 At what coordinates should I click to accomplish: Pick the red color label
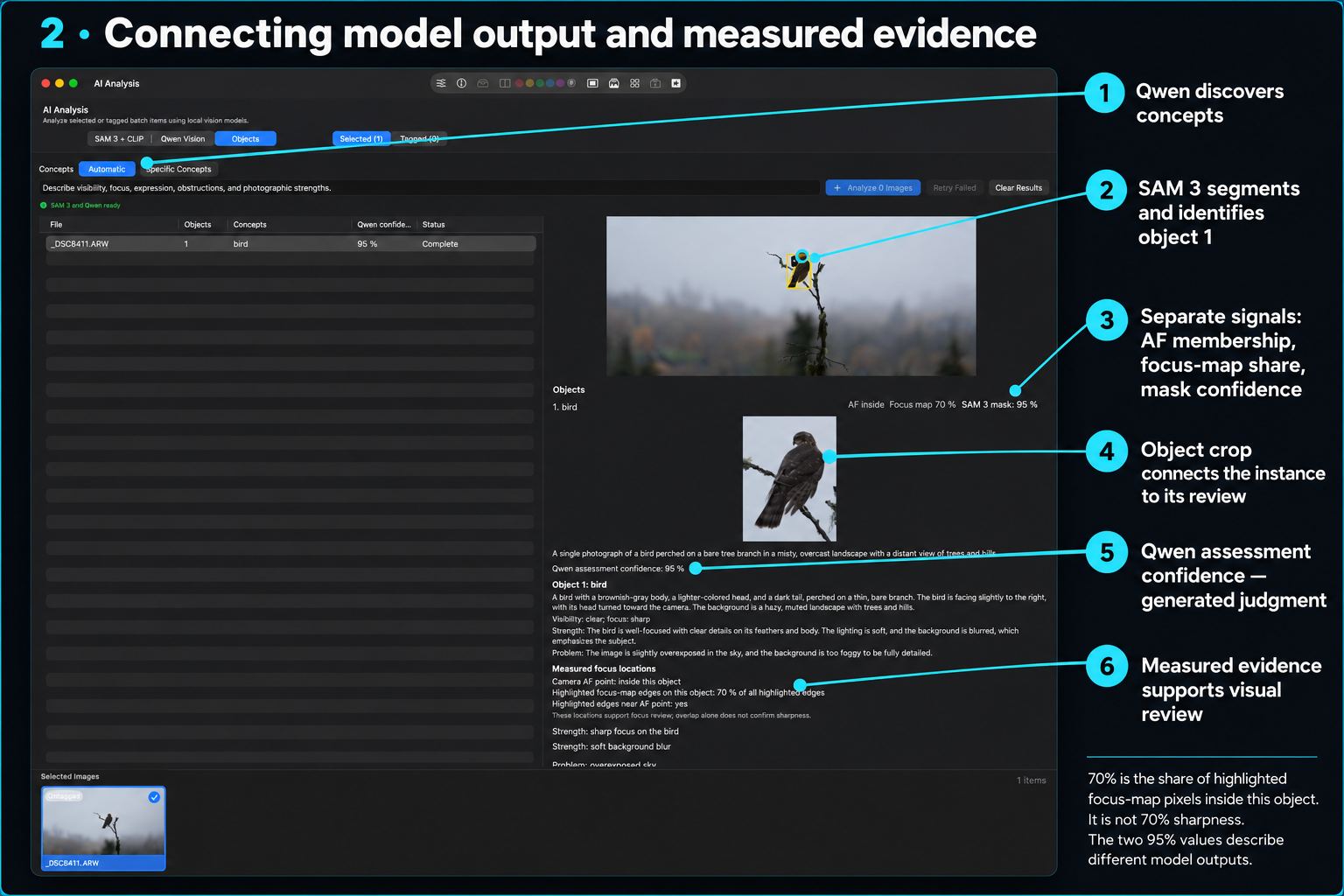[519, 83]
